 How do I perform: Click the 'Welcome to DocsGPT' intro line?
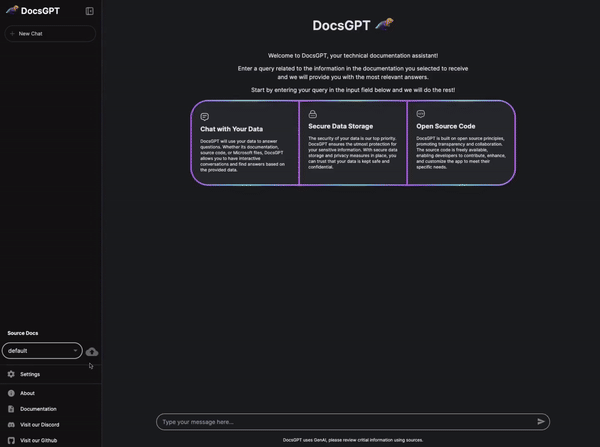pyautogui.click(x=353, y=55)
